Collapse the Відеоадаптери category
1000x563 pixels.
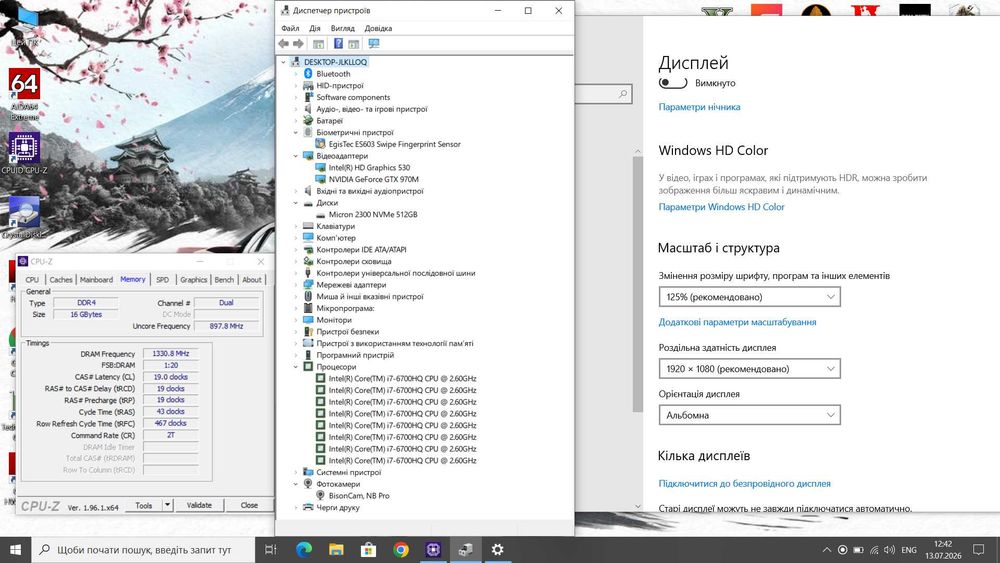(296, 156)
